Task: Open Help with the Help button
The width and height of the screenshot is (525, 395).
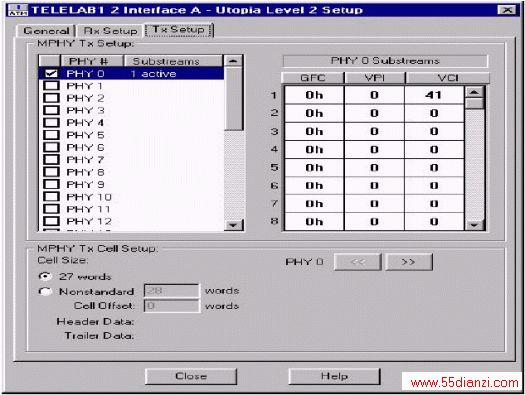Action: [334, 376]
